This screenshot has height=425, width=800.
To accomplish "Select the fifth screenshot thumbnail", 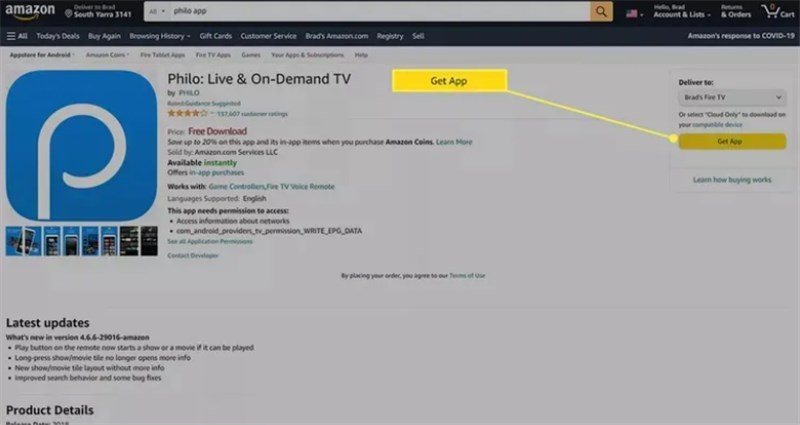I will coord(90,241).
